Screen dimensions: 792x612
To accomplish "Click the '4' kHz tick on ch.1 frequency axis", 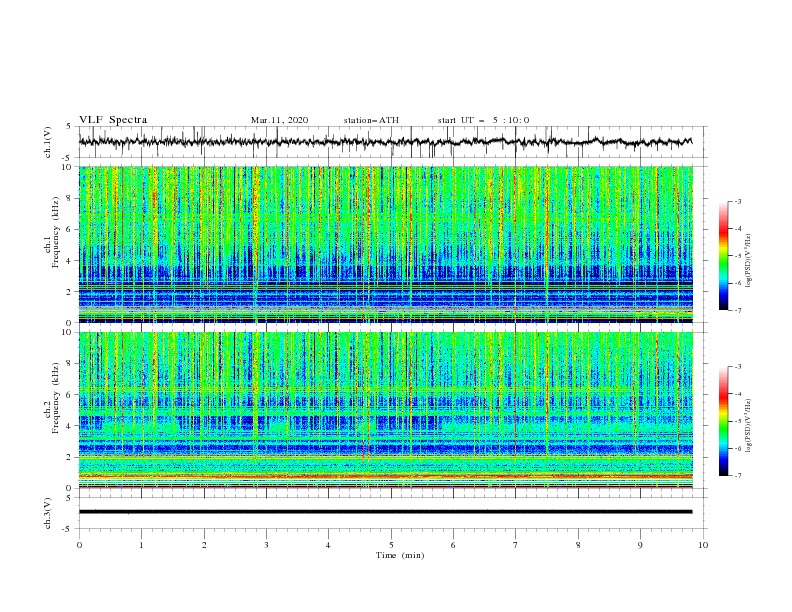I will (x=69, y=261).
